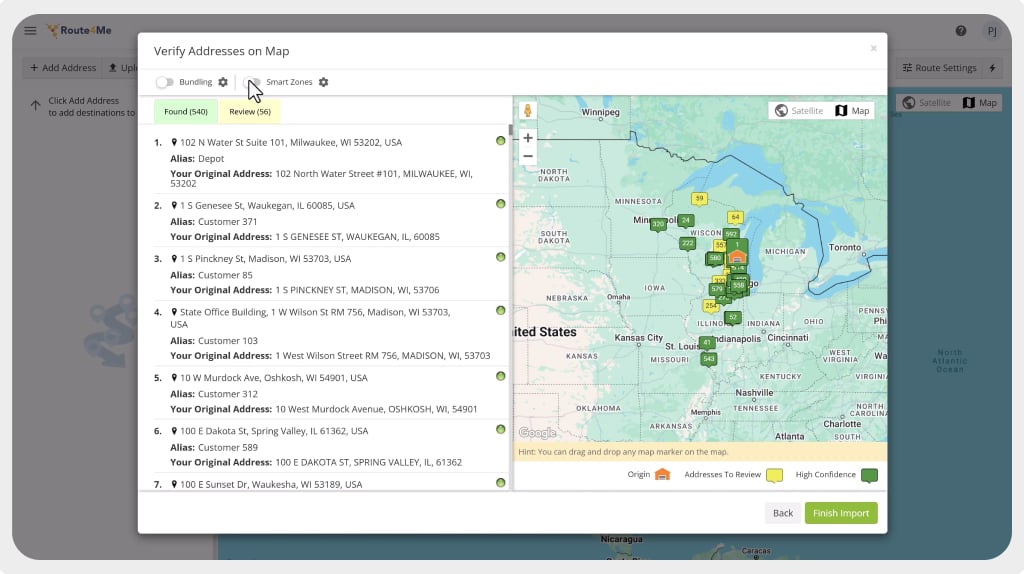Open the help question mark icon
The width and height of the screenshot is (1024, 574).
coord(961,31)
